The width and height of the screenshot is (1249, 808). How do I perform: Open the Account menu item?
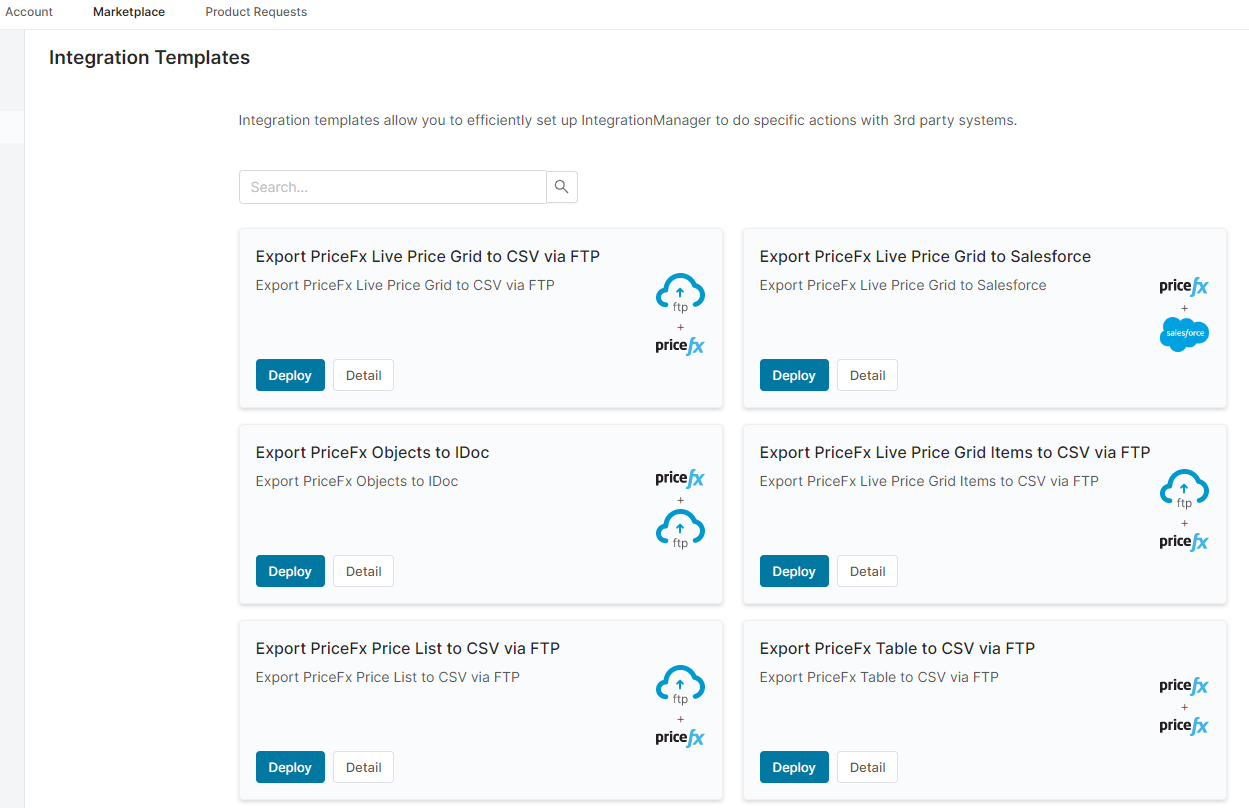click(29, 12)
